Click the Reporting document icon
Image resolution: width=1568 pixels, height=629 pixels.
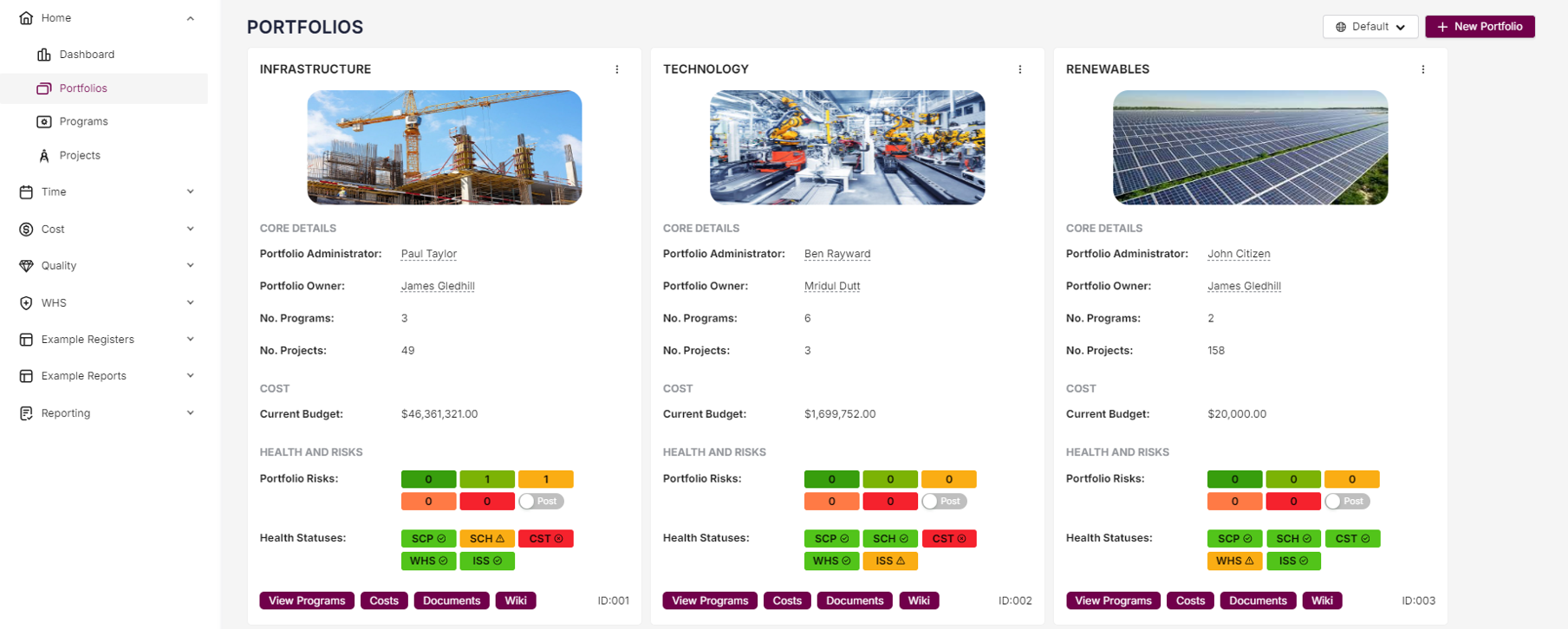click(26, 413)
